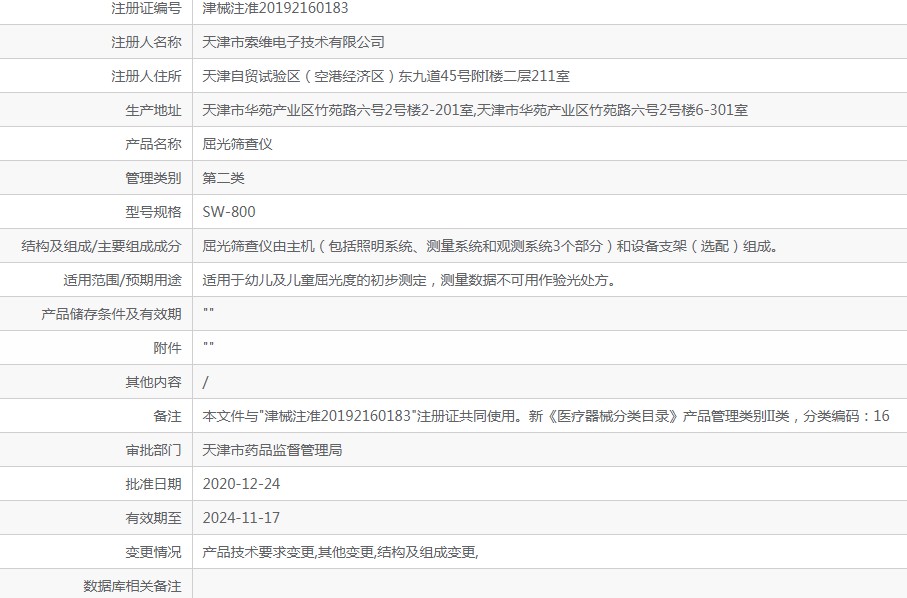Click model specification SW-800

[228, 212]
